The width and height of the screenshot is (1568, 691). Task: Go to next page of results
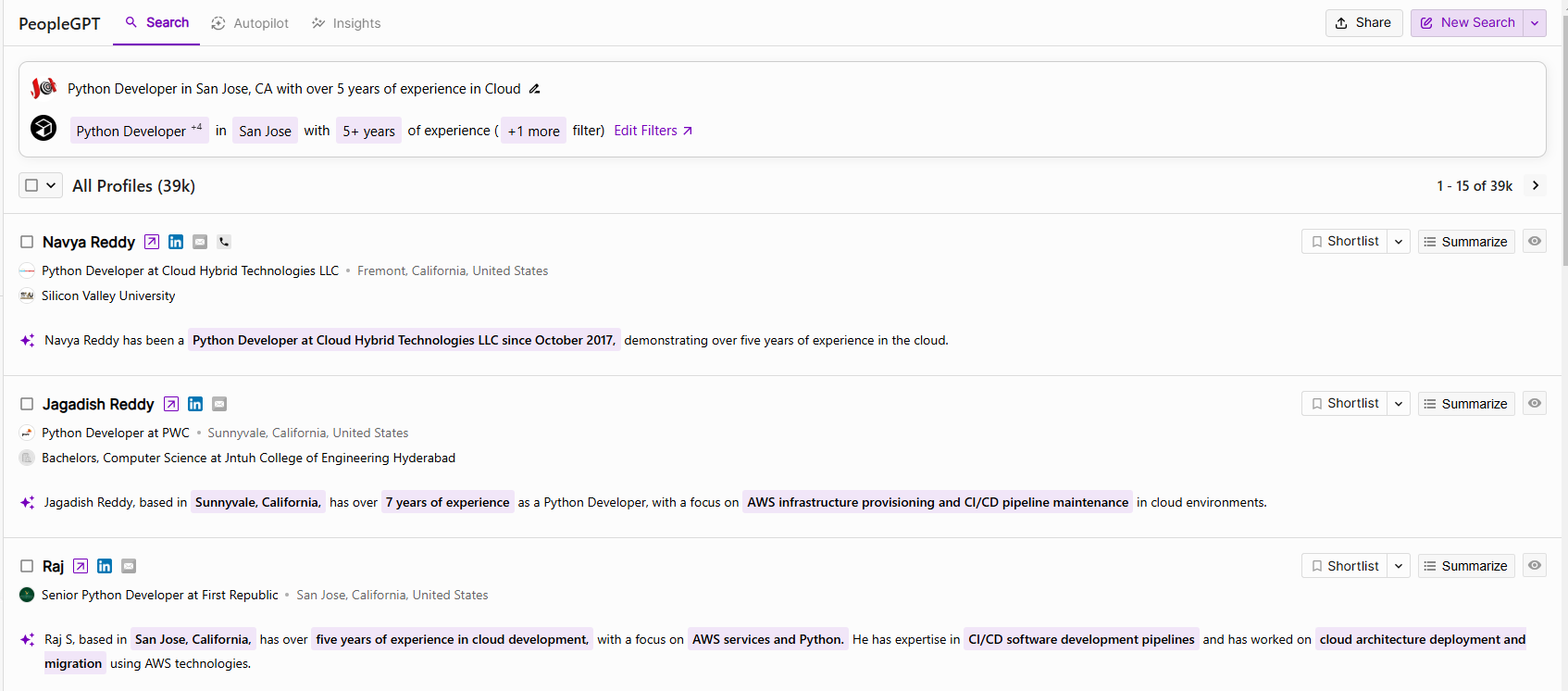point(1536,185)
